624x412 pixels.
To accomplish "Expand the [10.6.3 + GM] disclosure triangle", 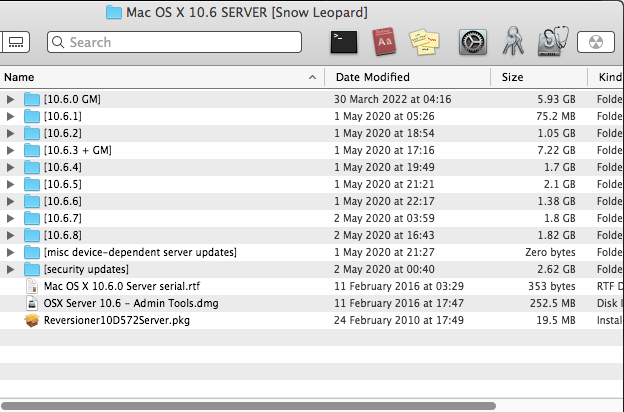I will (x=10, y=150).
